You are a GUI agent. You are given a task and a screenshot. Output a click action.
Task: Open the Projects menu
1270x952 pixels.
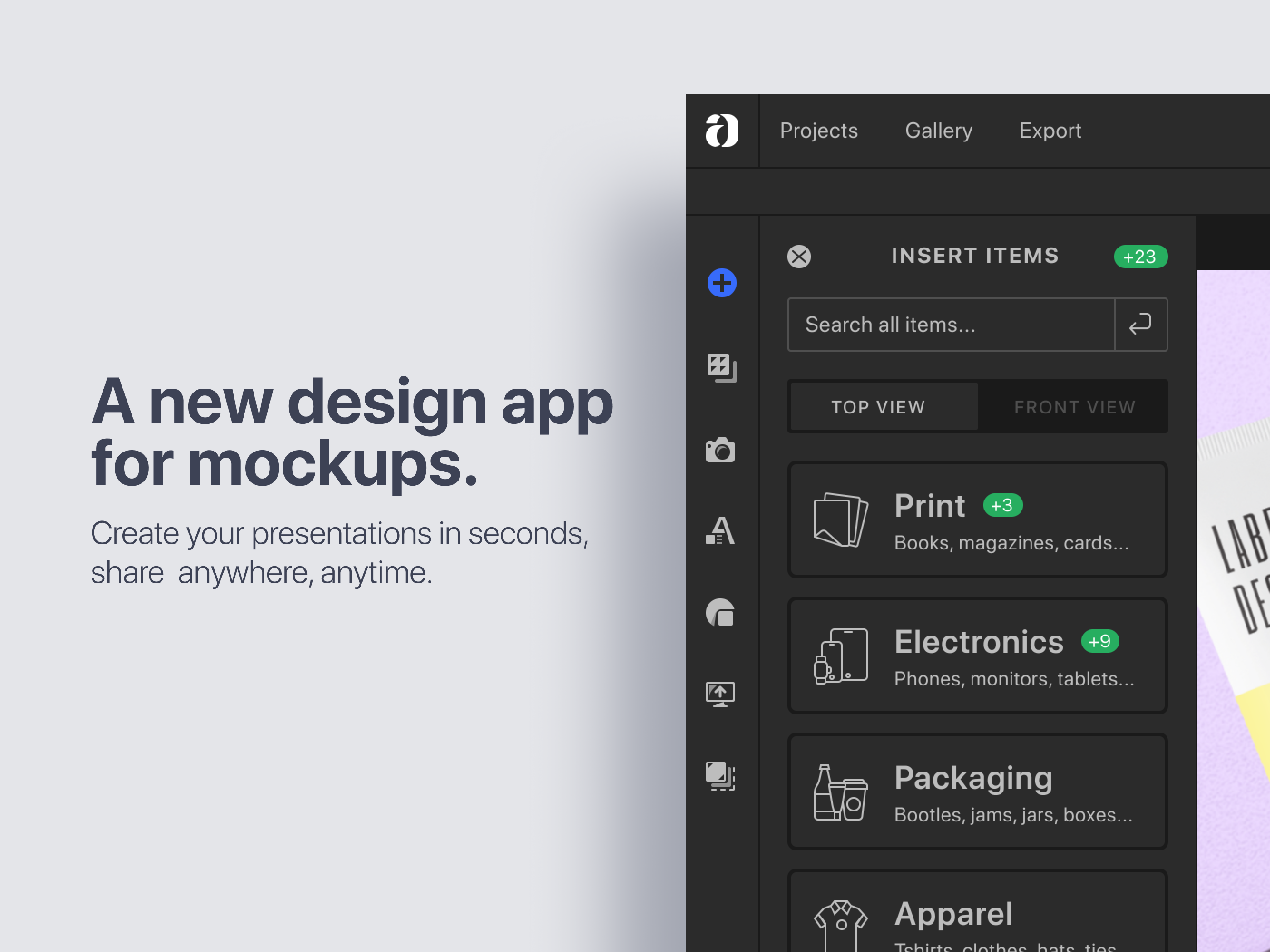[x=819, y=131]
